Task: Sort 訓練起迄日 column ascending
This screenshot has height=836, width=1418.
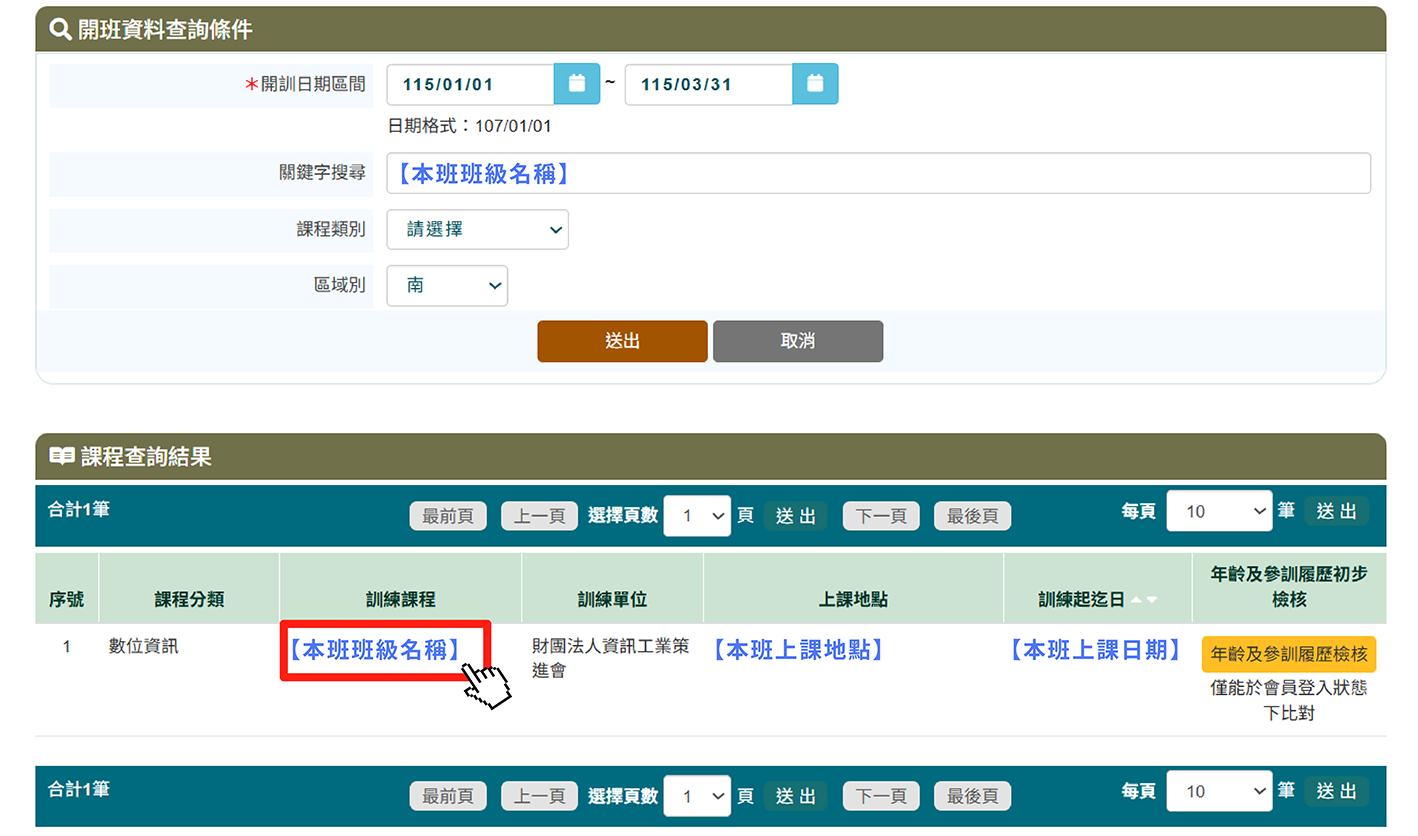Action: 1136,599
